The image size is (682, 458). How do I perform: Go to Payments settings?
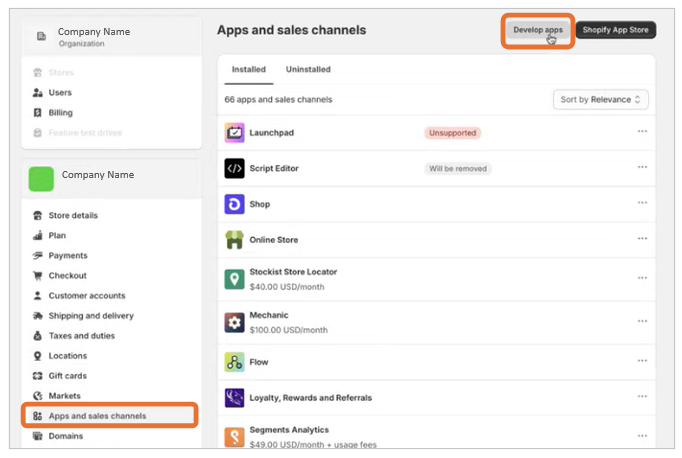68,255
